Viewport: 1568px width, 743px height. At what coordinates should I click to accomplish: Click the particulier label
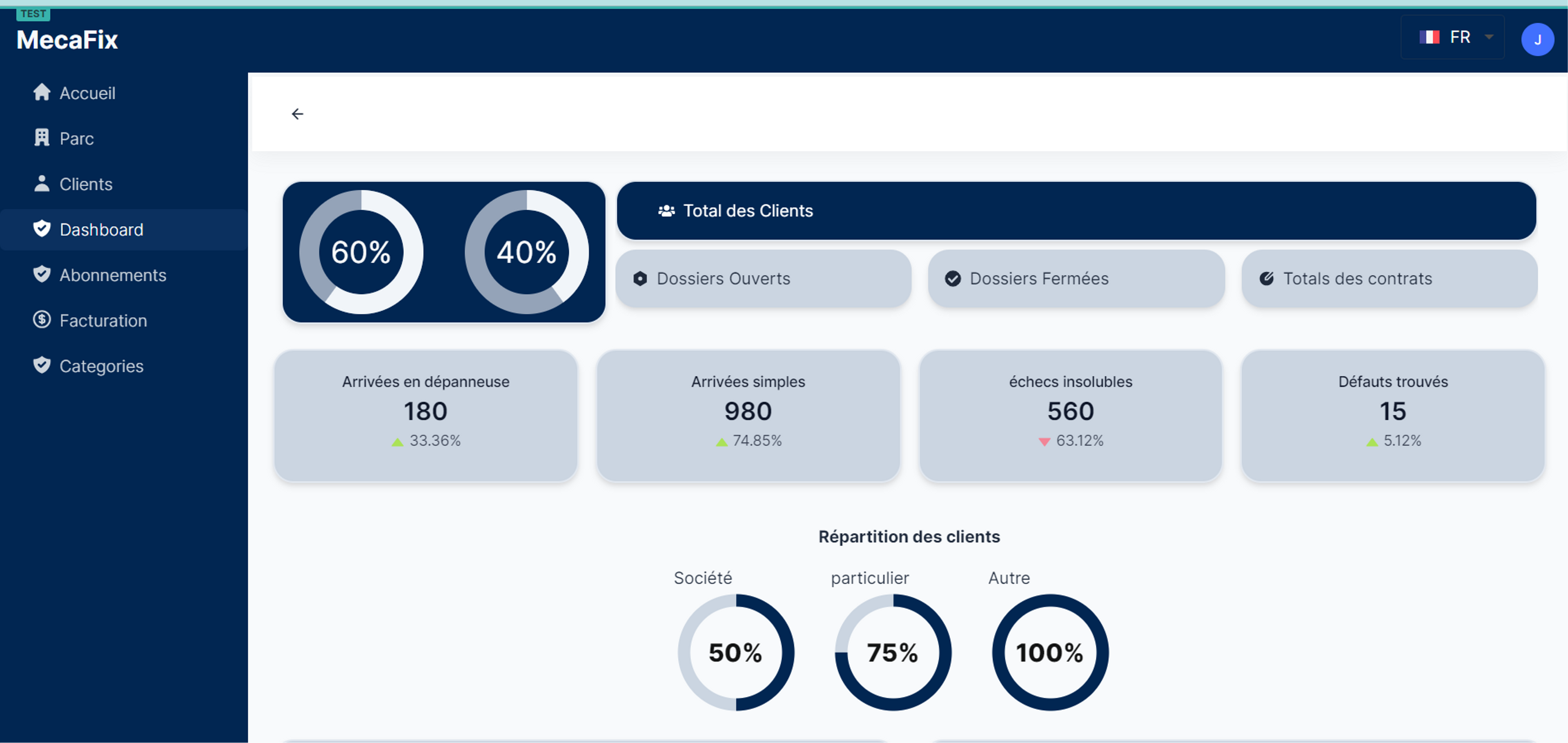click(870, 578)
